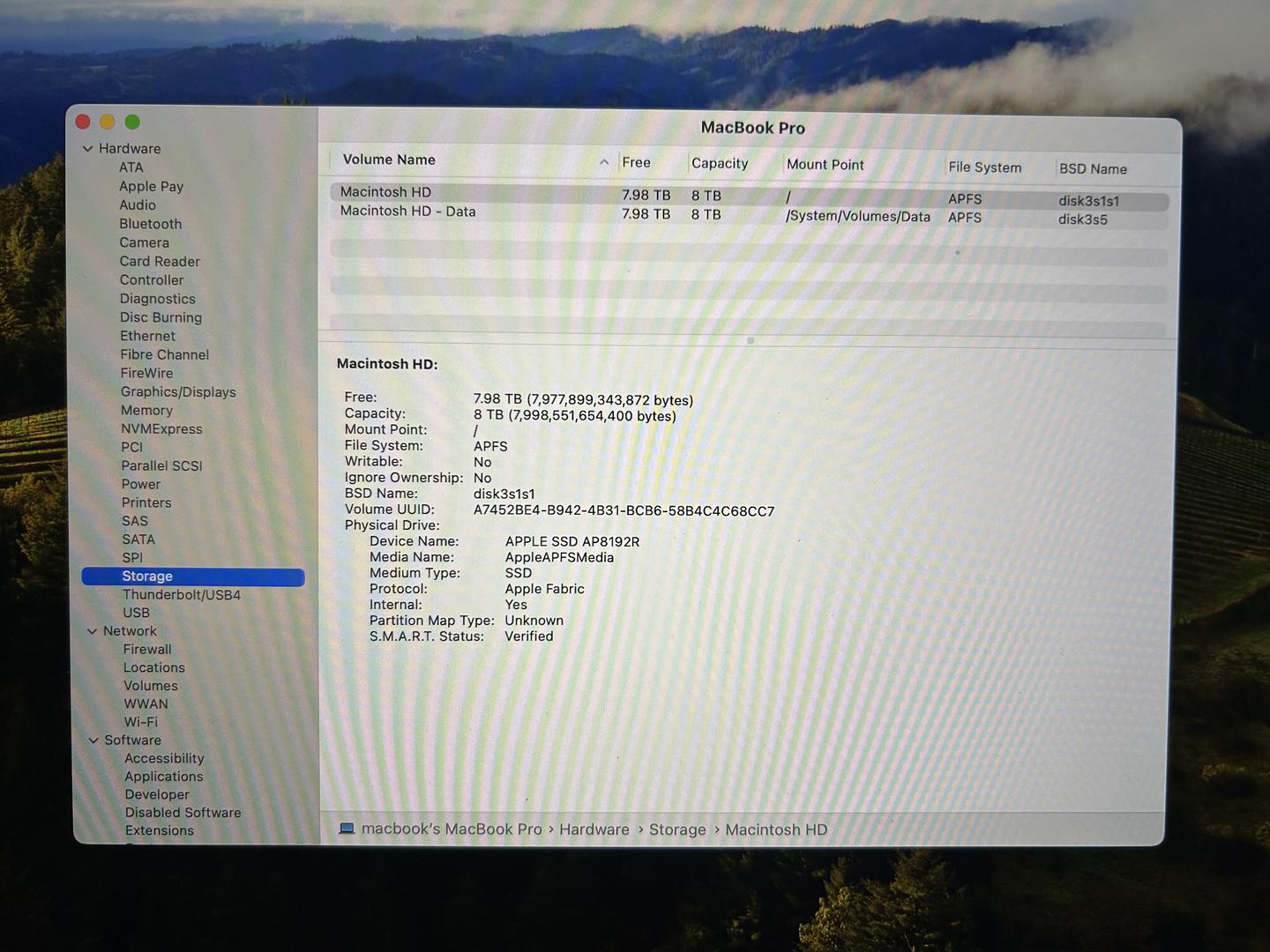Image resolution: width=1270 pixels, height=952 pixels.
Task: Click the disk3s5 BSD name cell
Action: point(1083,220)
